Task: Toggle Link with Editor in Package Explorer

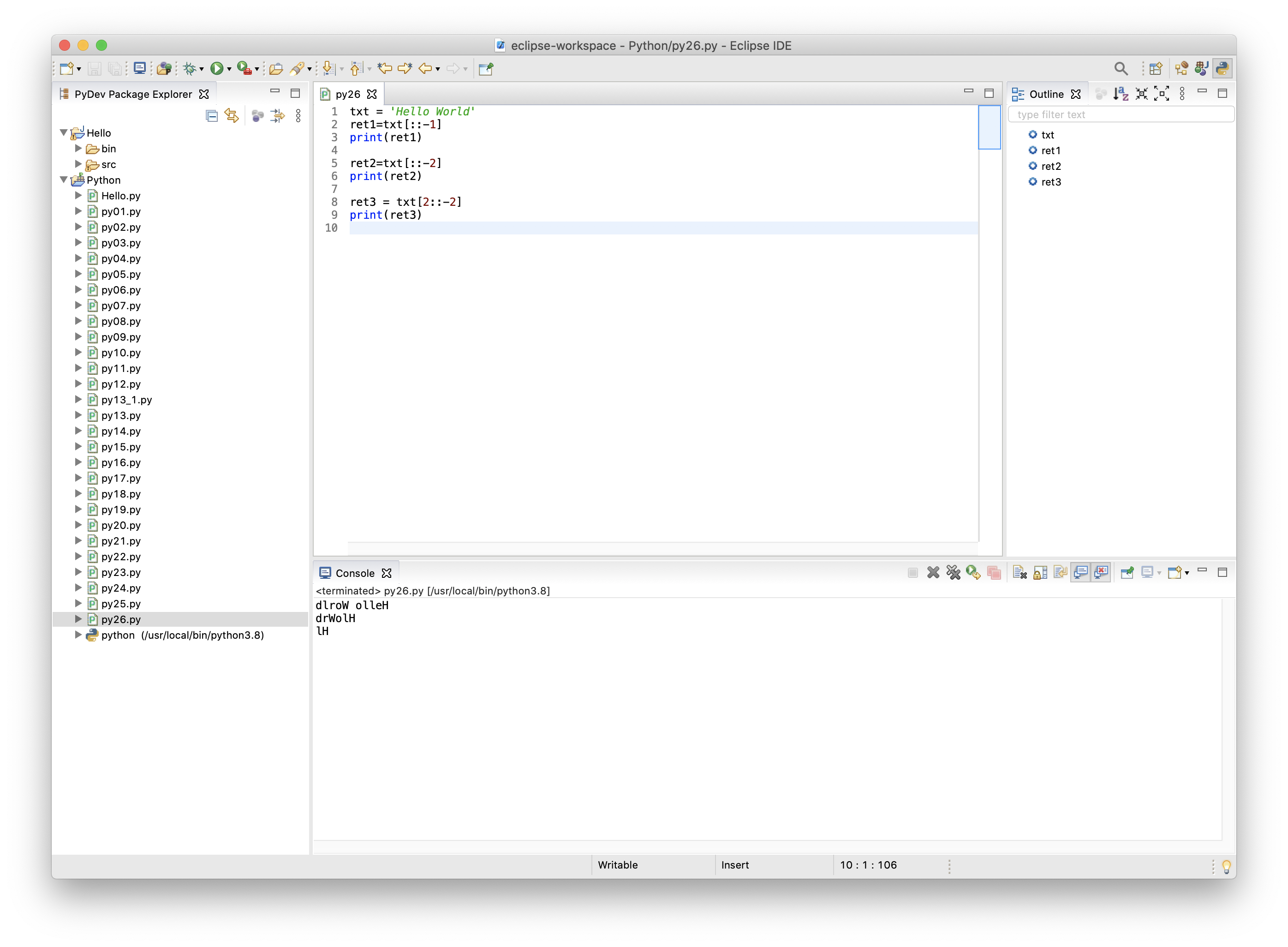Action: coord(232,116)
